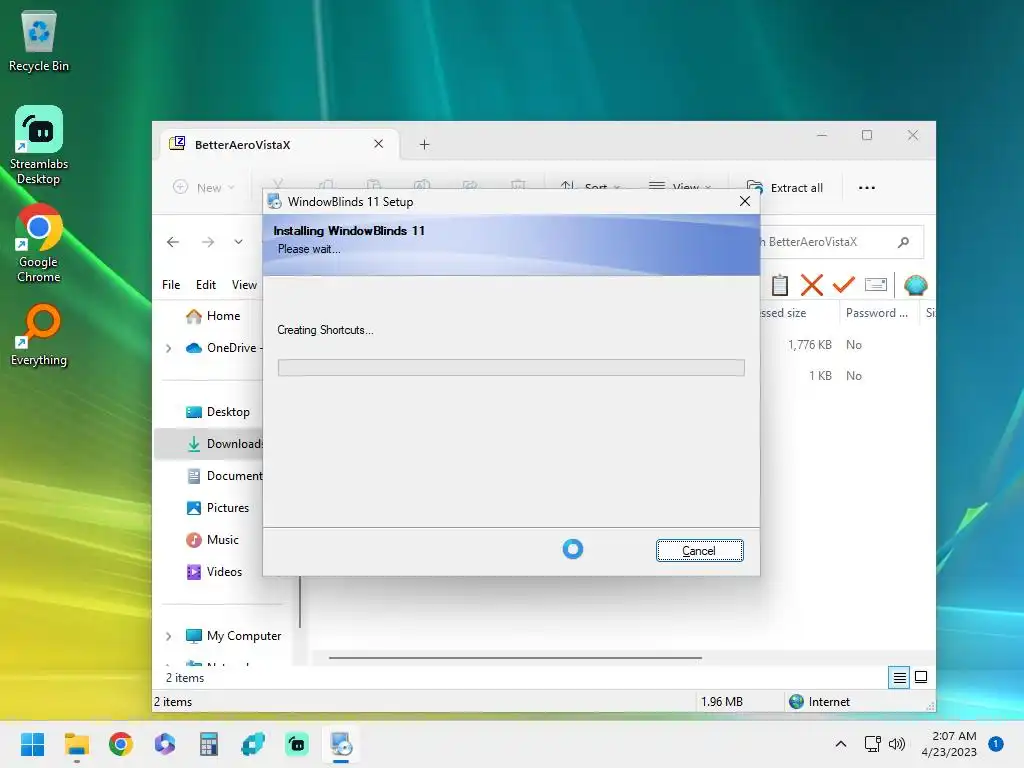Viewport: 1024px width, 768px height.
Task: Open Calculator from the taskbar
Action: (208, 744)
